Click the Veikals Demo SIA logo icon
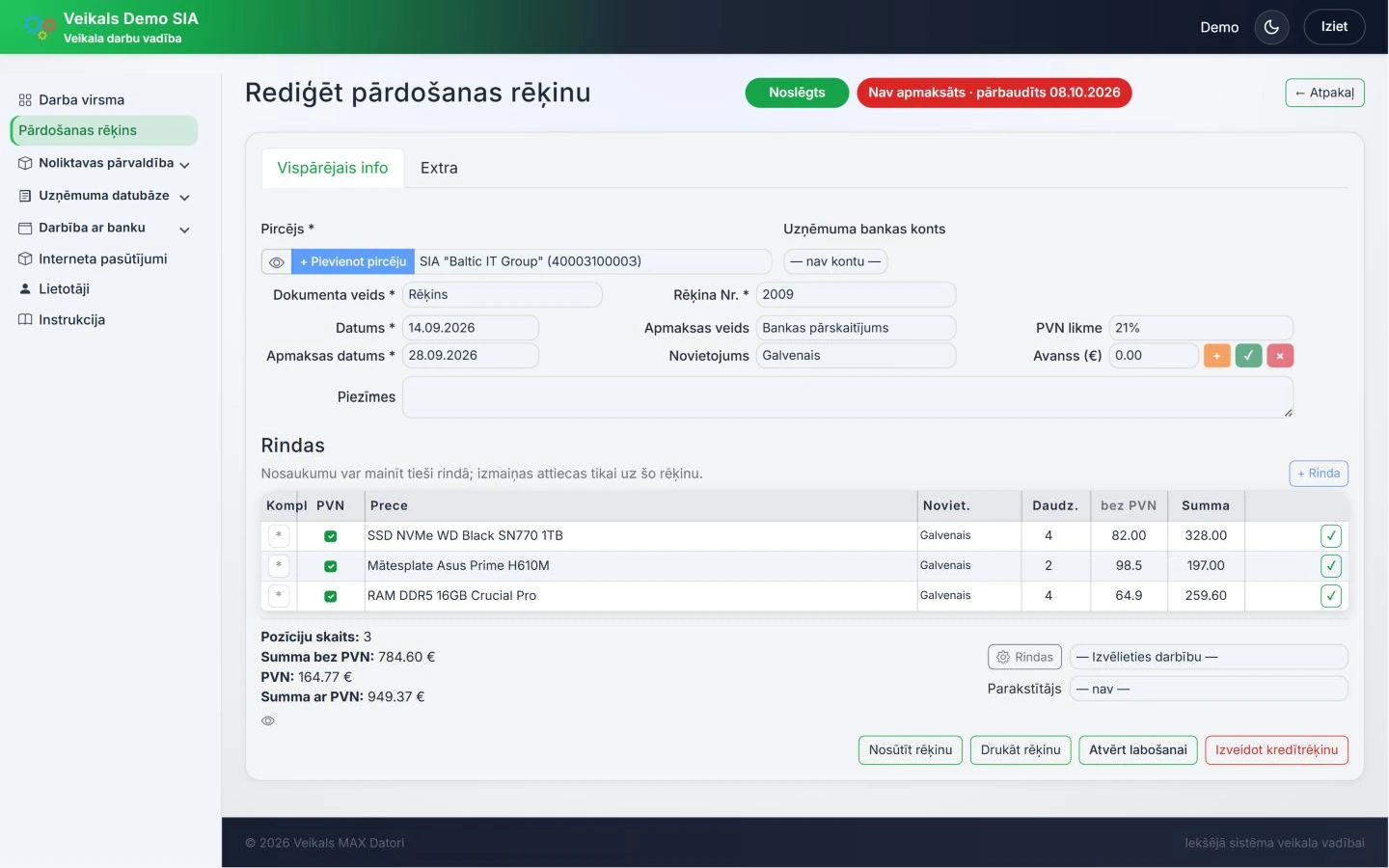The image size is (1389, 868). [38, 27]
